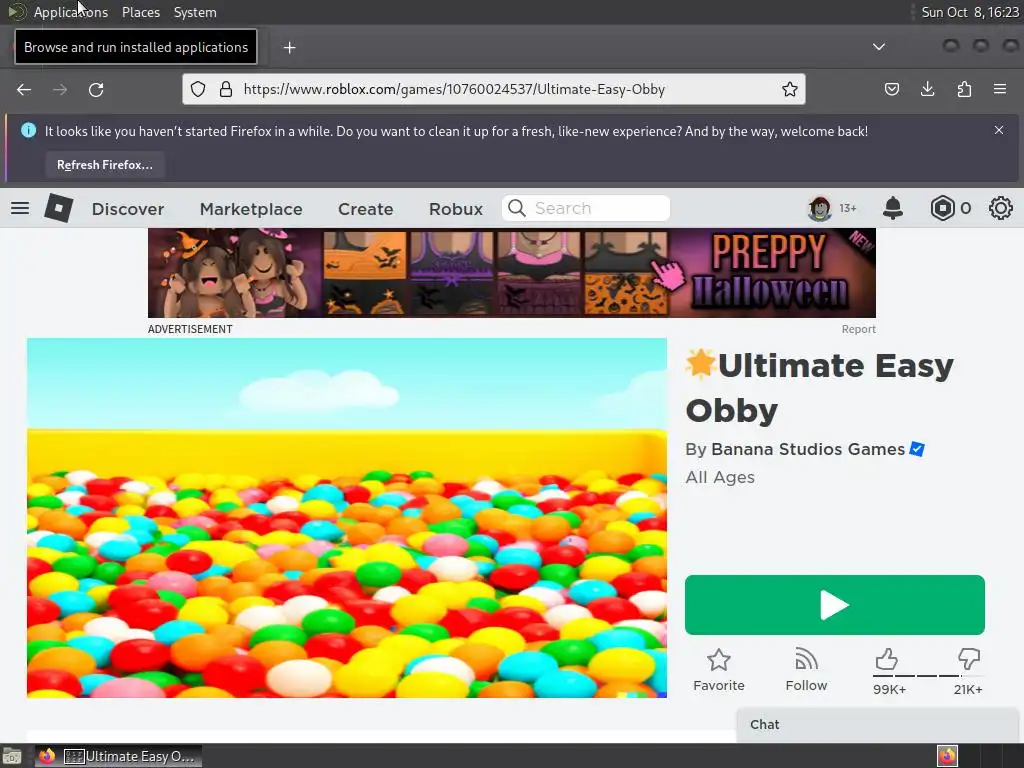Click the Refresh Firefox button
The image size is (1024, 768).
pyautogui.click(x=104, y=165)
